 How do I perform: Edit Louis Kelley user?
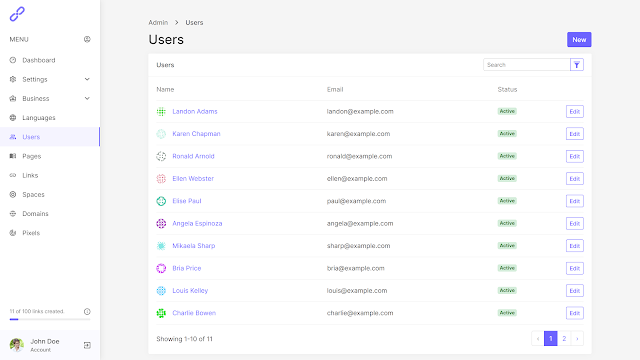[575, 291]
